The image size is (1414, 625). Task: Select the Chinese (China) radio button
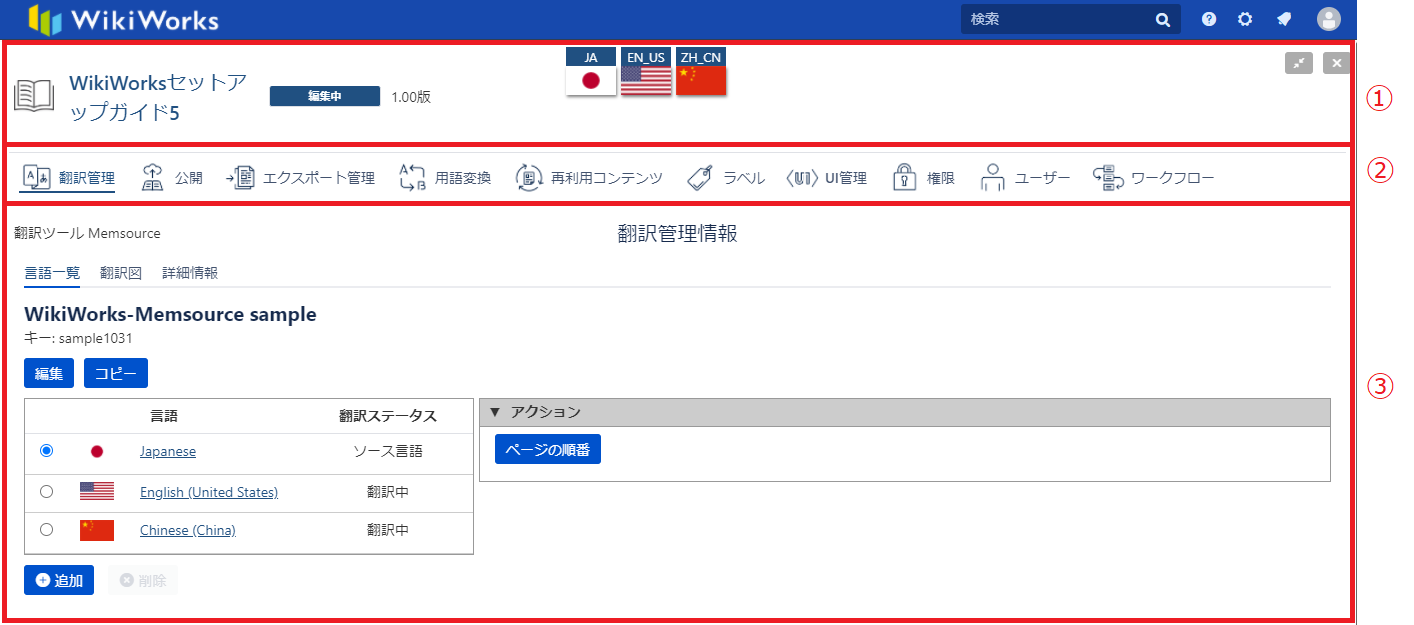pyautogui.click(x=46, y=530)
